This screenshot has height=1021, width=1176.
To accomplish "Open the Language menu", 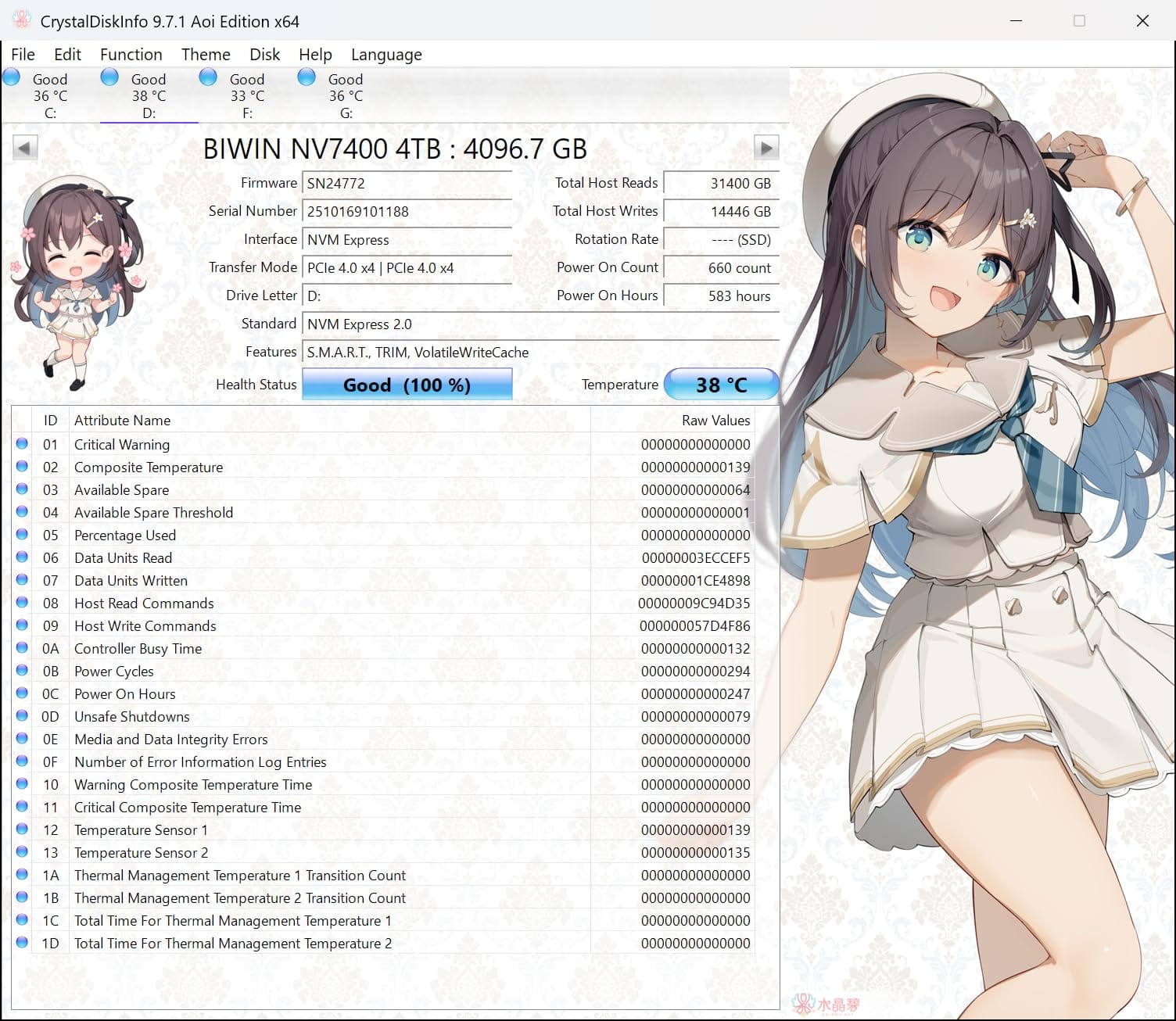I will [x=386, y=55].
